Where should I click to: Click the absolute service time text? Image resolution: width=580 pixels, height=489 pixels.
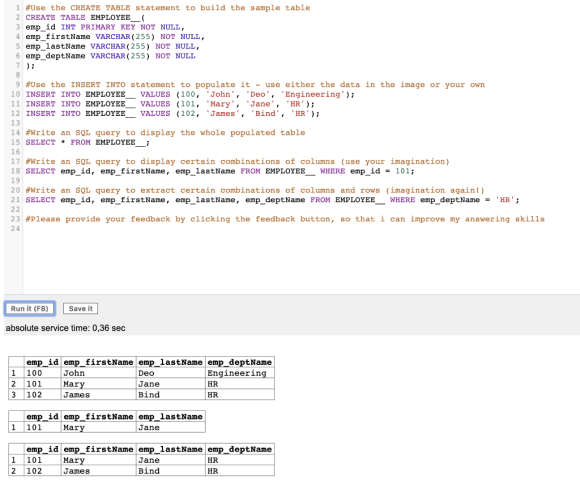pos(65,328)
